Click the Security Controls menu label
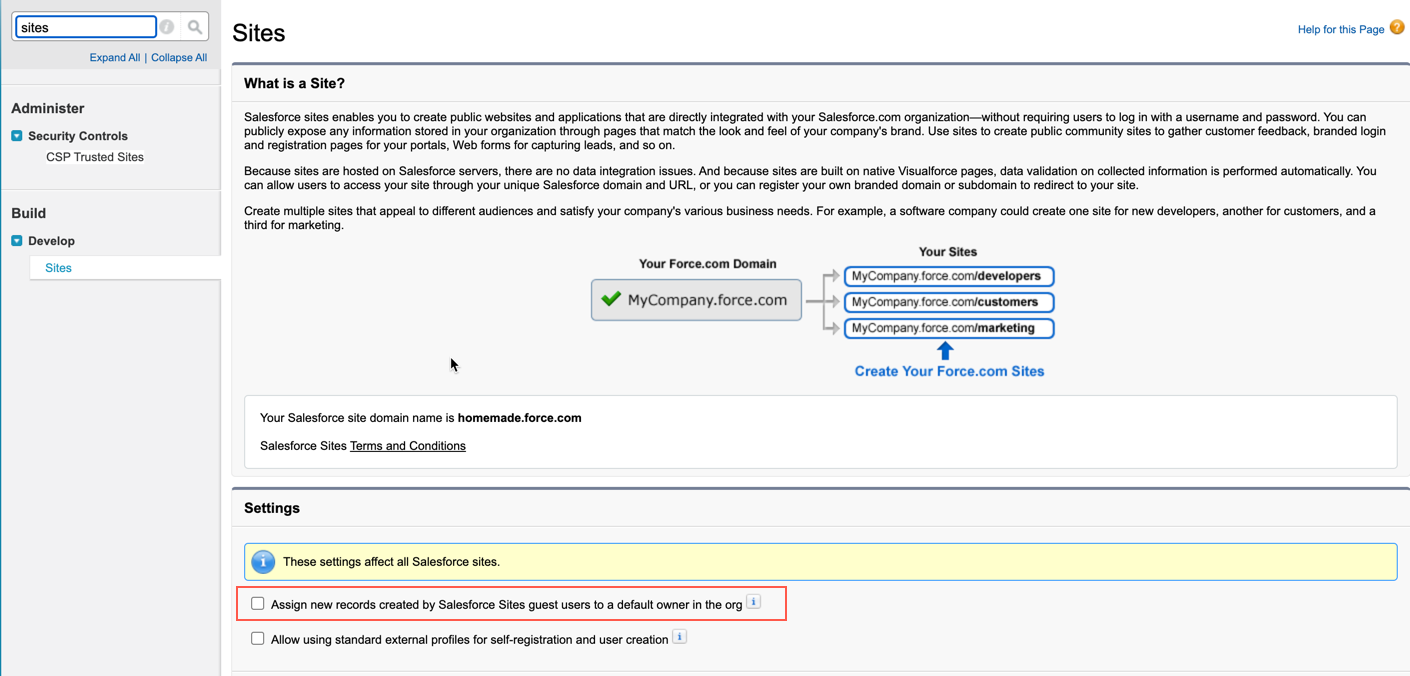Viewport: 1410px width, 676px height. (x=78, y=136)
